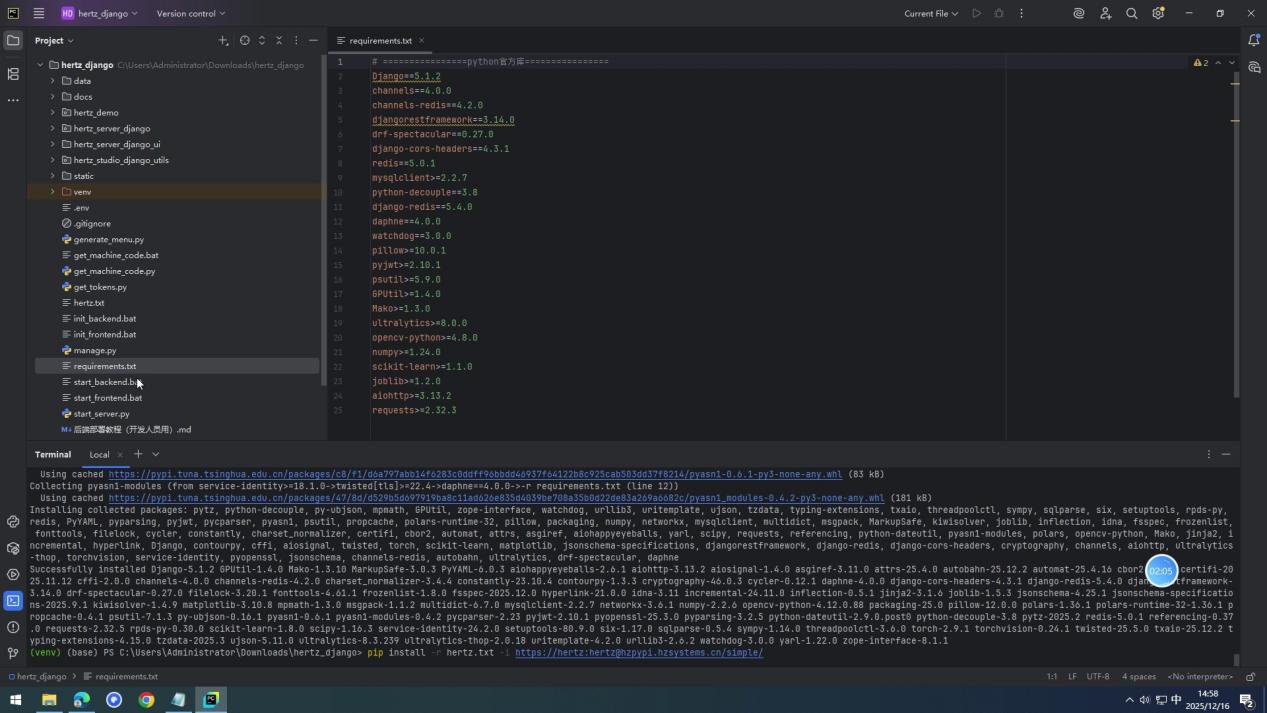Start a Code With Me session
Viewport: 1267px width, 713px height.
pyautogui.click(x=1104, y=13)
